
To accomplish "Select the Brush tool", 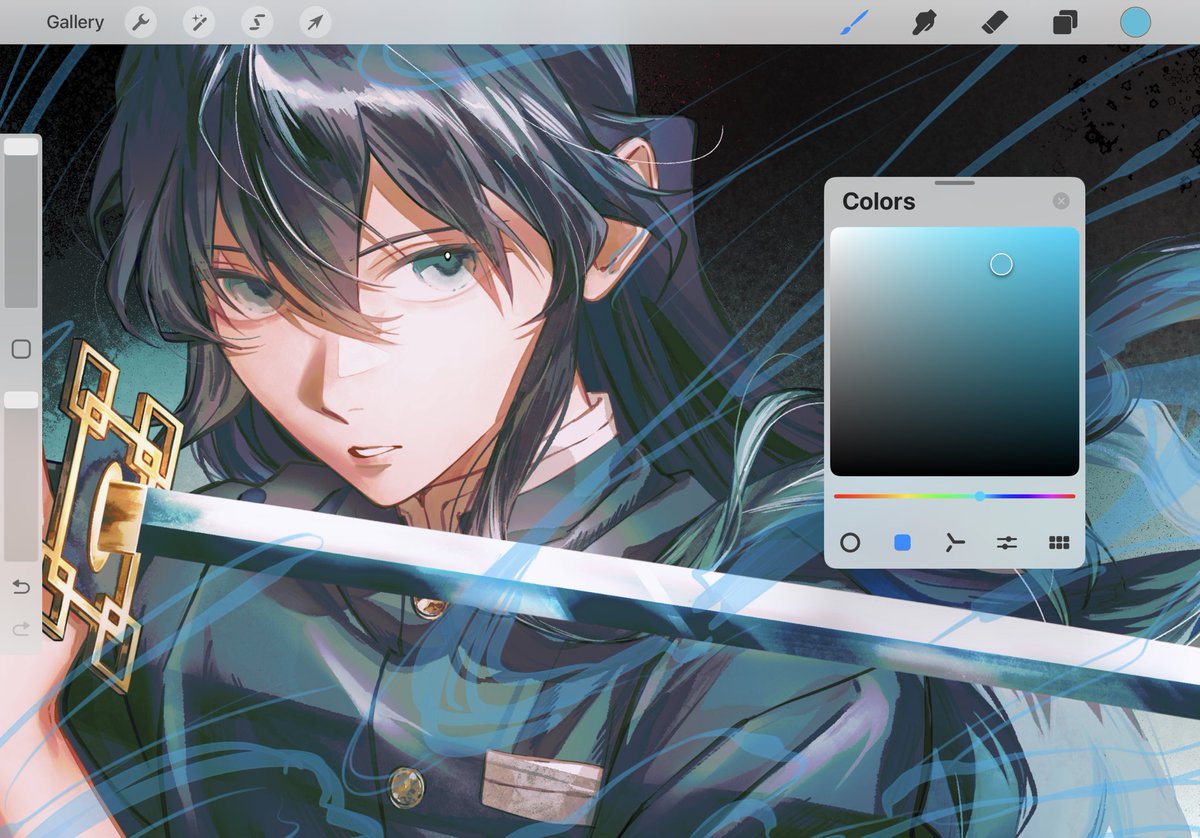I will pos(855,22).
